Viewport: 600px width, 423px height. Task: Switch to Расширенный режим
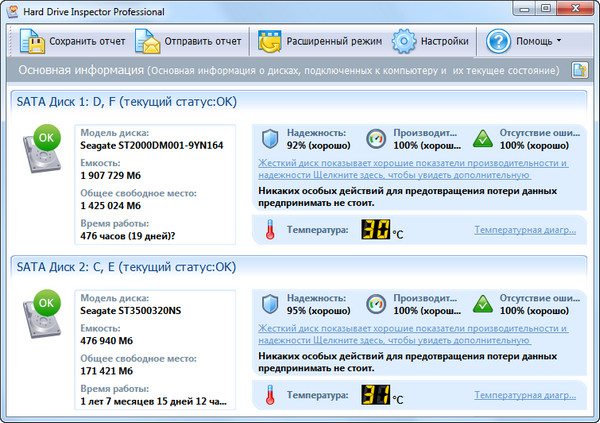click(334, 41)
